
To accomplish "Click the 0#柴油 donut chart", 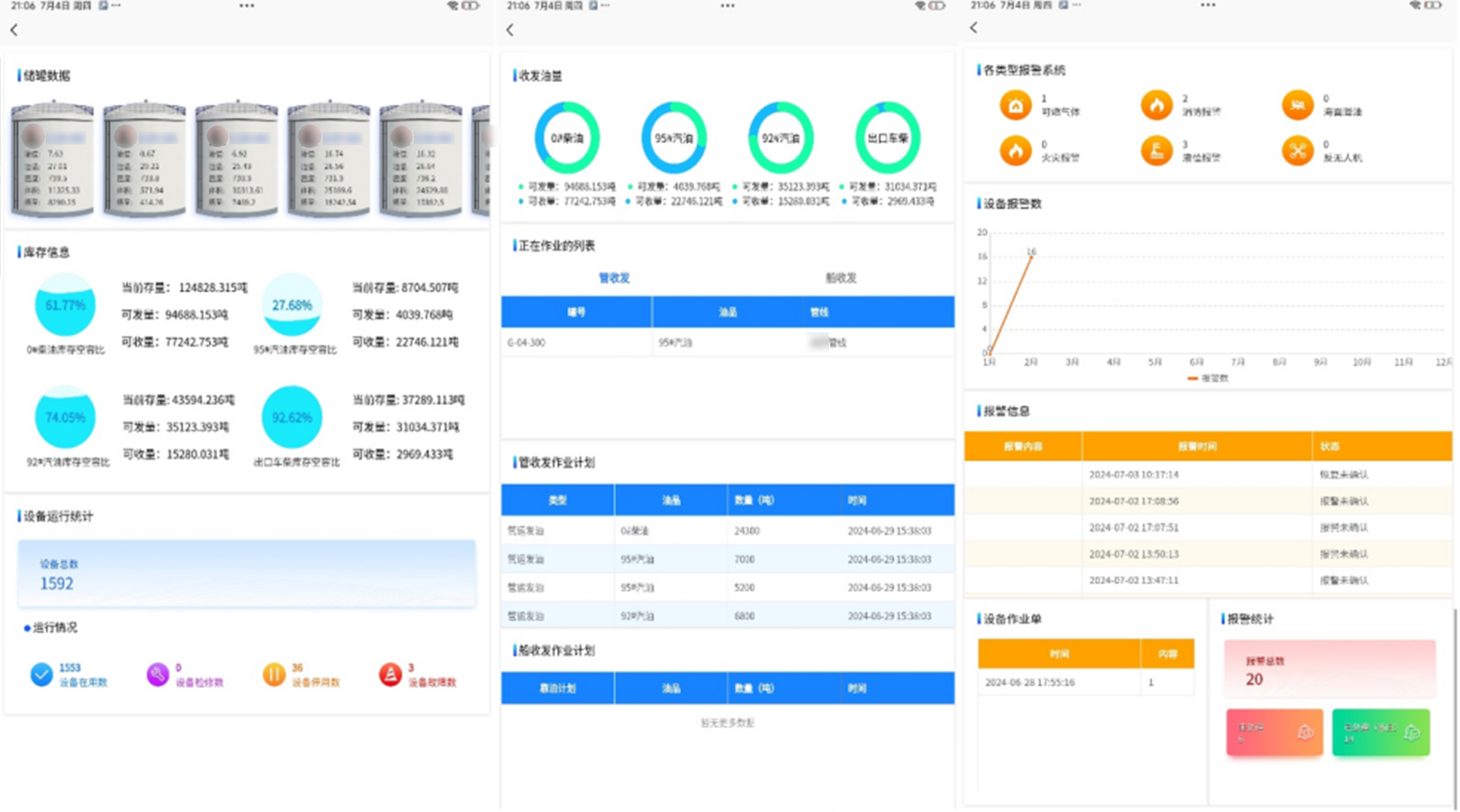I will [567, 138].
